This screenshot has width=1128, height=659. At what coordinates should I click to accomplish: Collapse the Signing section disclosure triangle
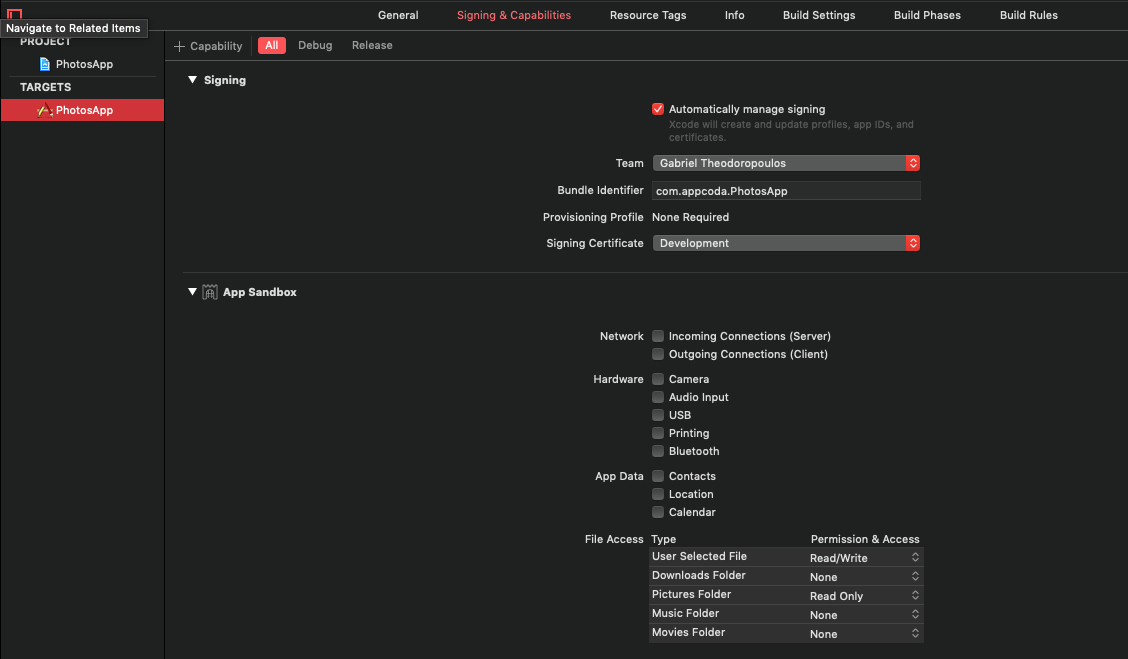pos(193,80)
